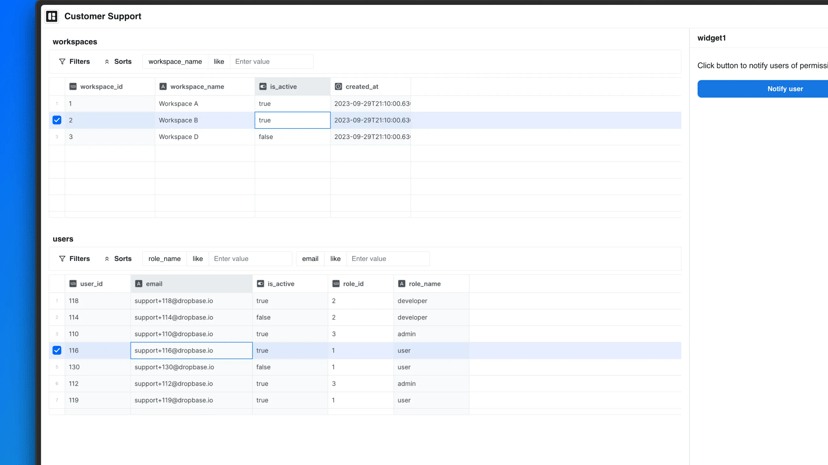Click the created_at column type icon
Viewport: 828px width, 465px height.
click(338, 87)
